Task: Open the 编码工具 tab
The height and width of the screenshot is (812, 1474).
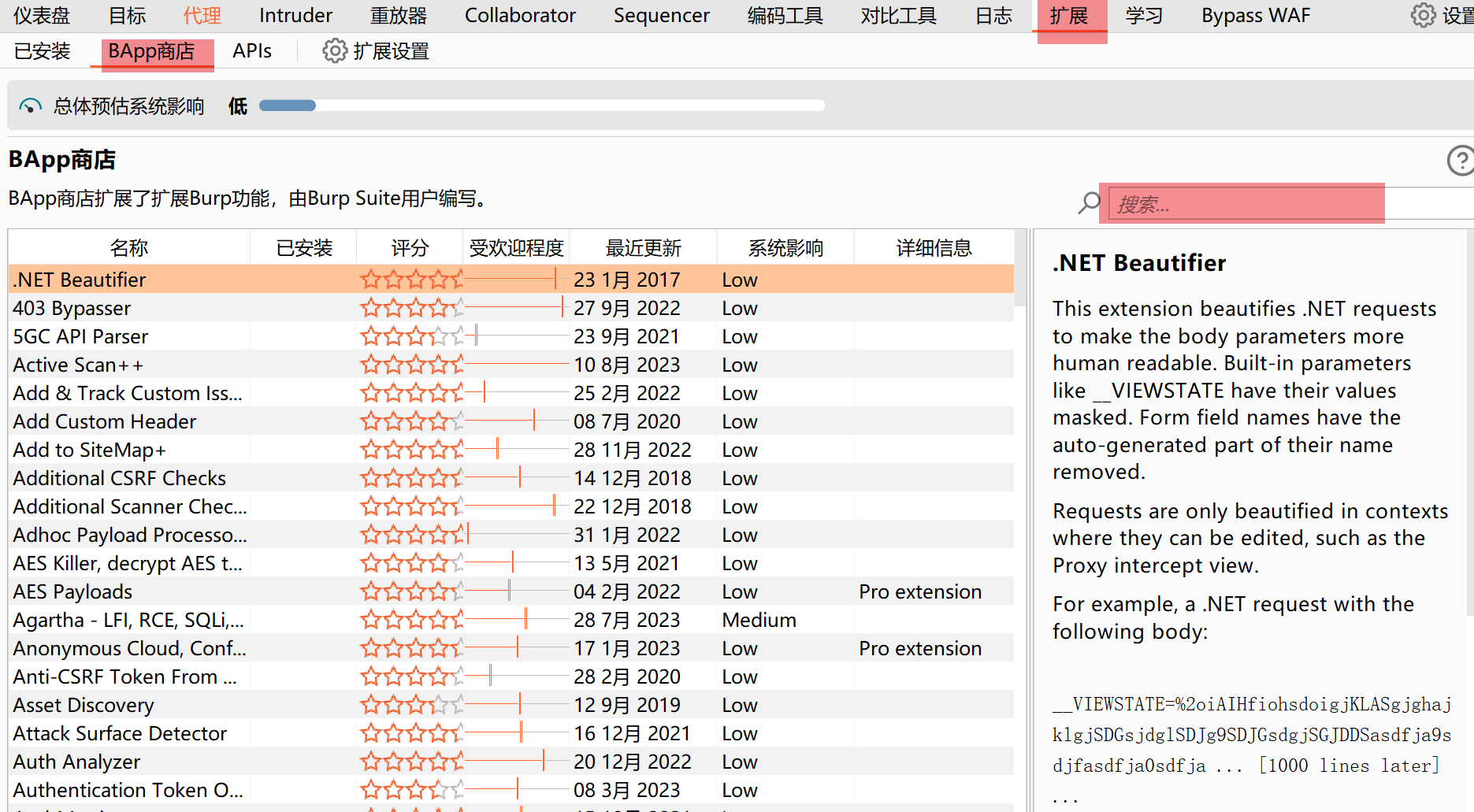Action: [785, 16]
